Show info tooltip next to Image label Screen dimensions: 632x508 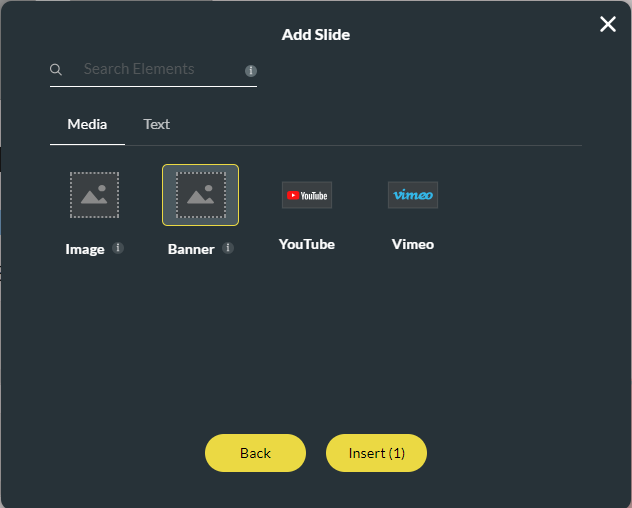[x=118, y=248]
